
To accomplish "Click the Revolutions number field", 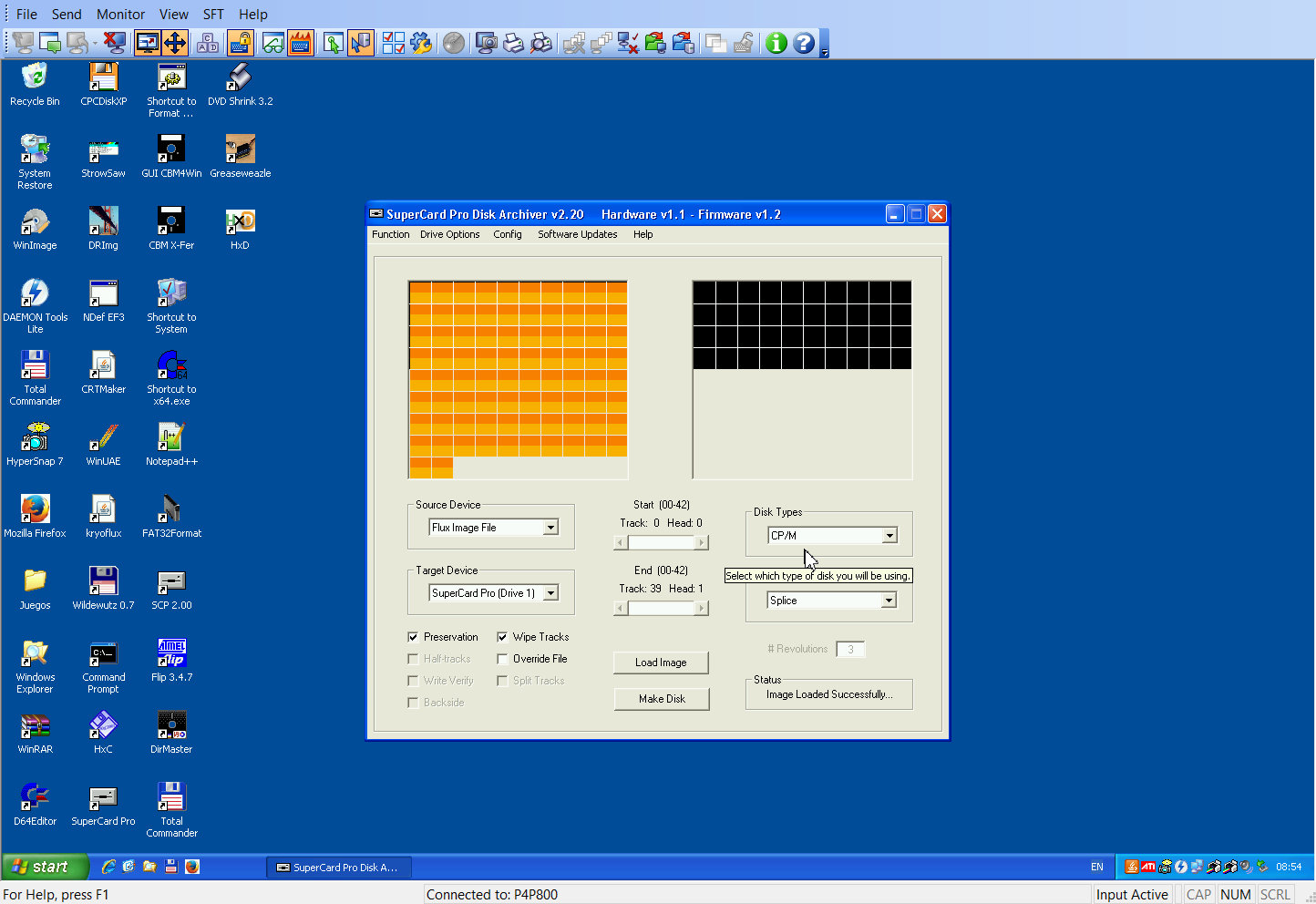I will (850, 649).
